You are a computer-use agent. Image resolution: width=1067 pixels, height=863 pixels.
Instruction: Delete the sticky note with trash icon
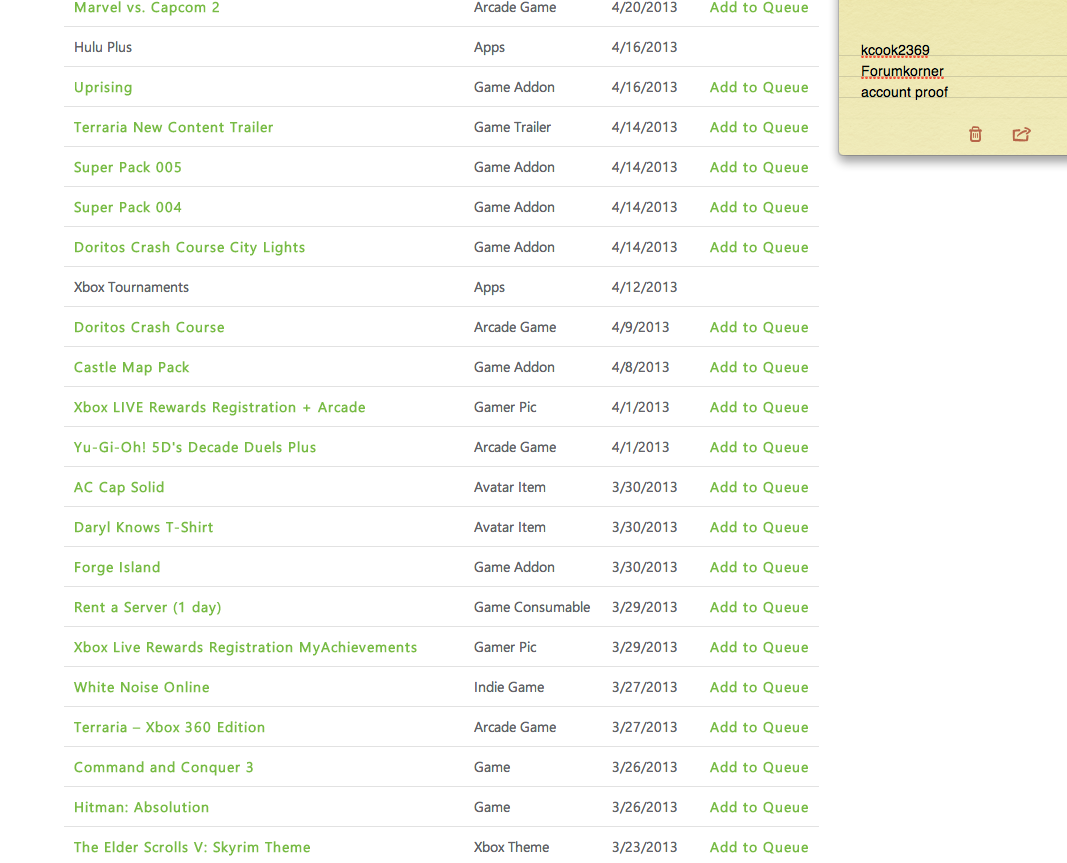(975, 134)
